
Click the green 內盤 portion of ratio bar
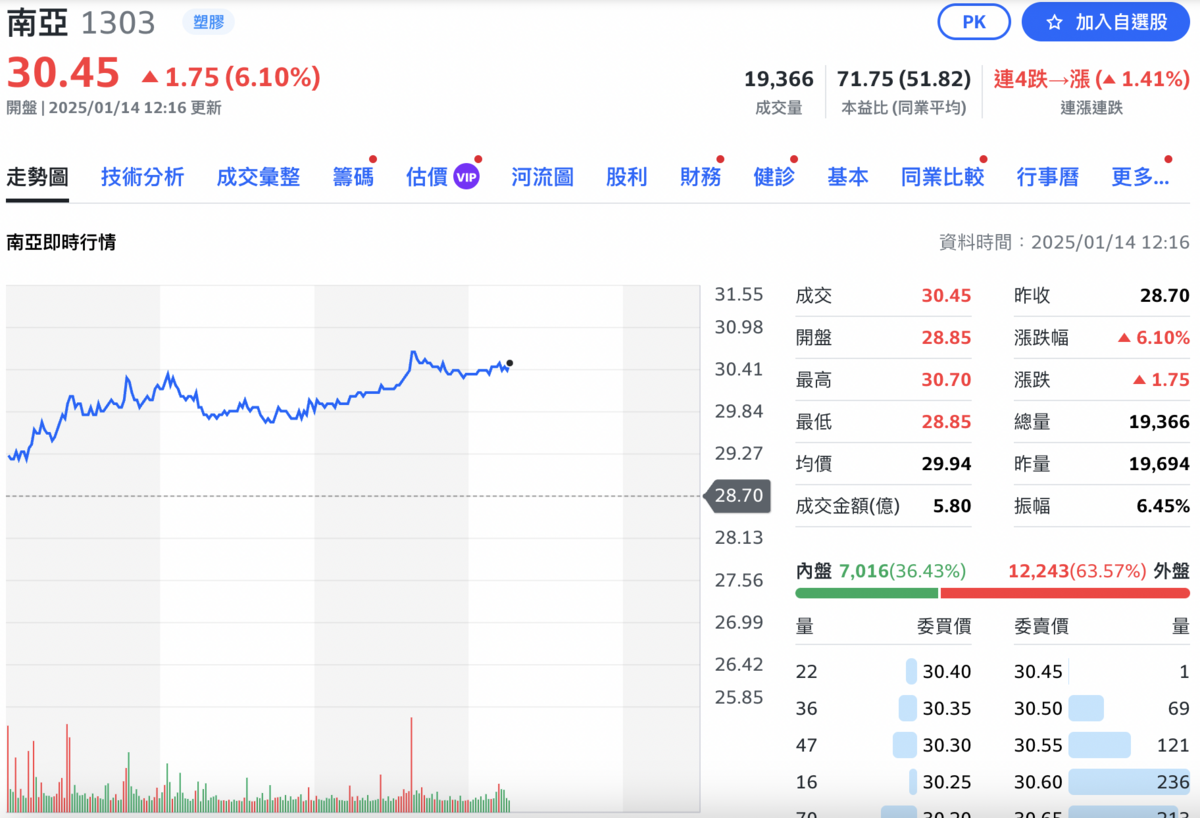pyautogui.click(x=866, y=593)
